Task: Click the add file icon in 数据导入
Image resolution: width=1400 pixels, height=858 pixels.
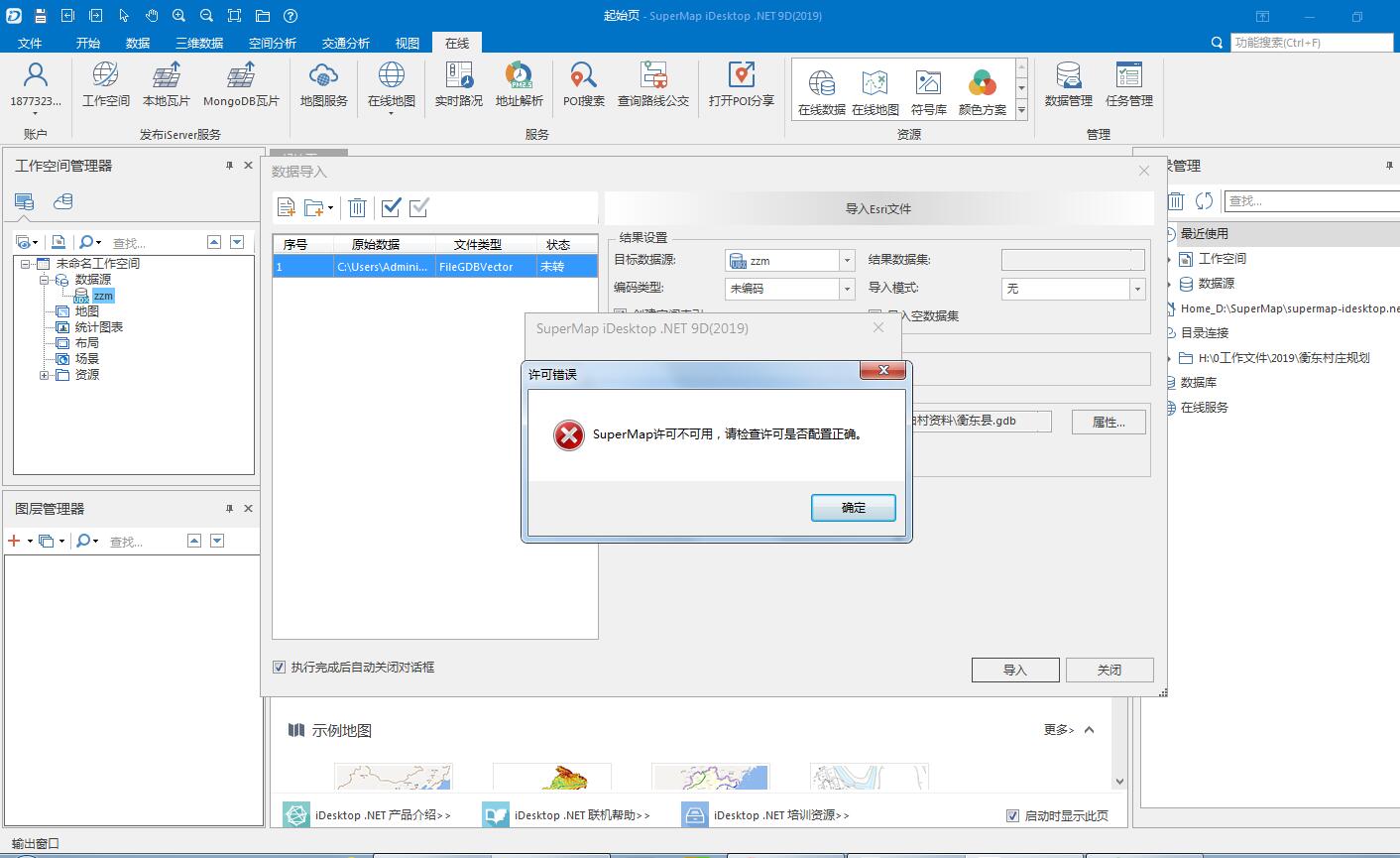Action: coord(287,207)
